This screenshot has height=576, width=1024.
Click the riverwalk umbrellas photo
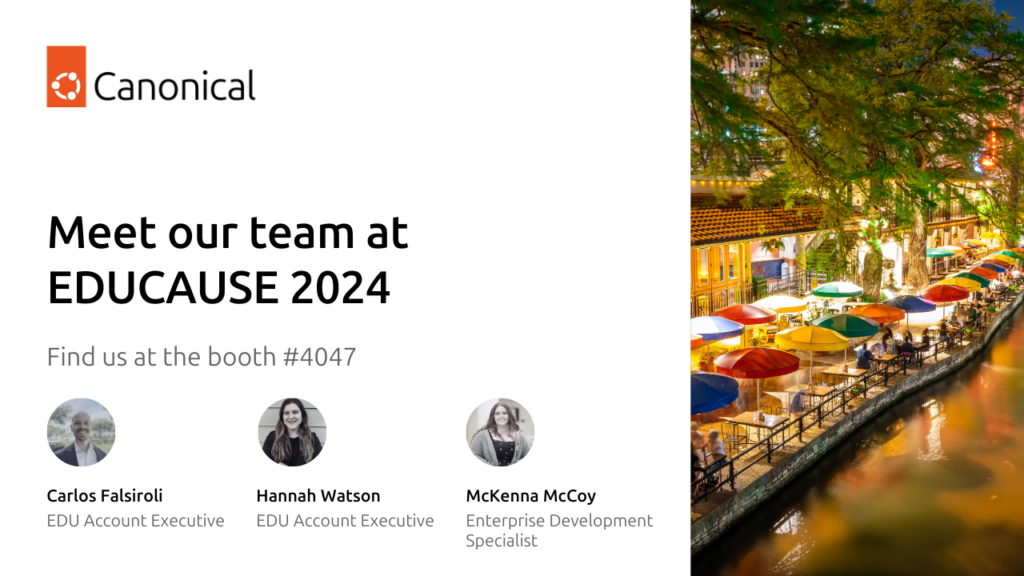click(x=857, y=288)
